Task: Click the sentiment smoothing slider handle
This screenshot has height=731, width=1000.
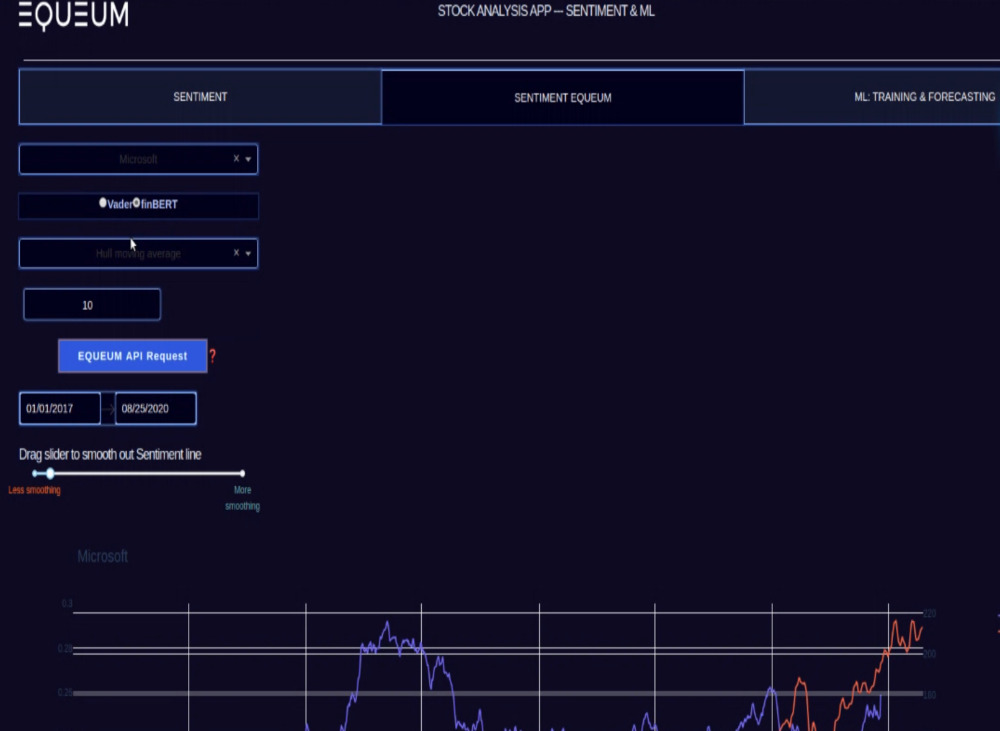Action: 50,473
